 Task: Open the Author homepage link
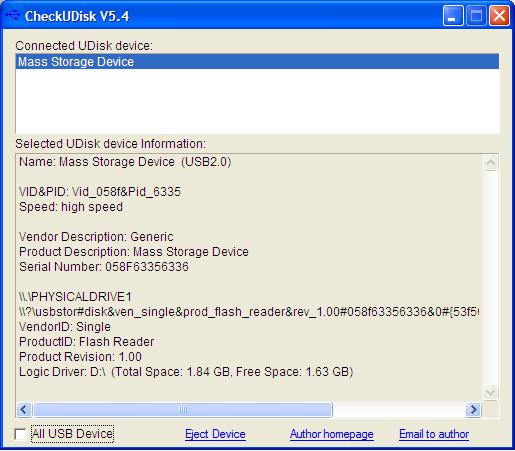pos(331,434)
